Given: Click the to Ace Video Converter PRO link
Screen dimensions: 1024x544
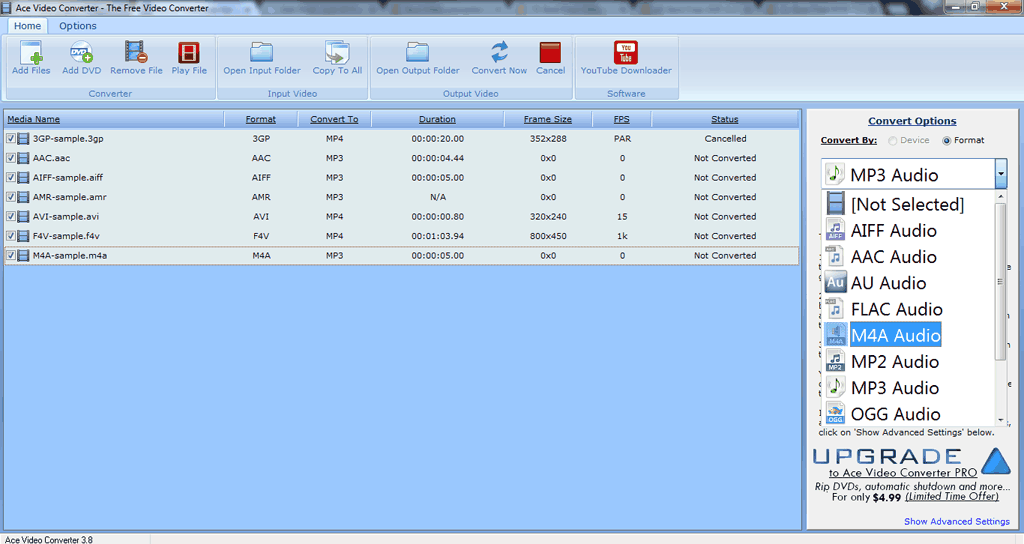Looking at the screenshot, I should point(903,473).
